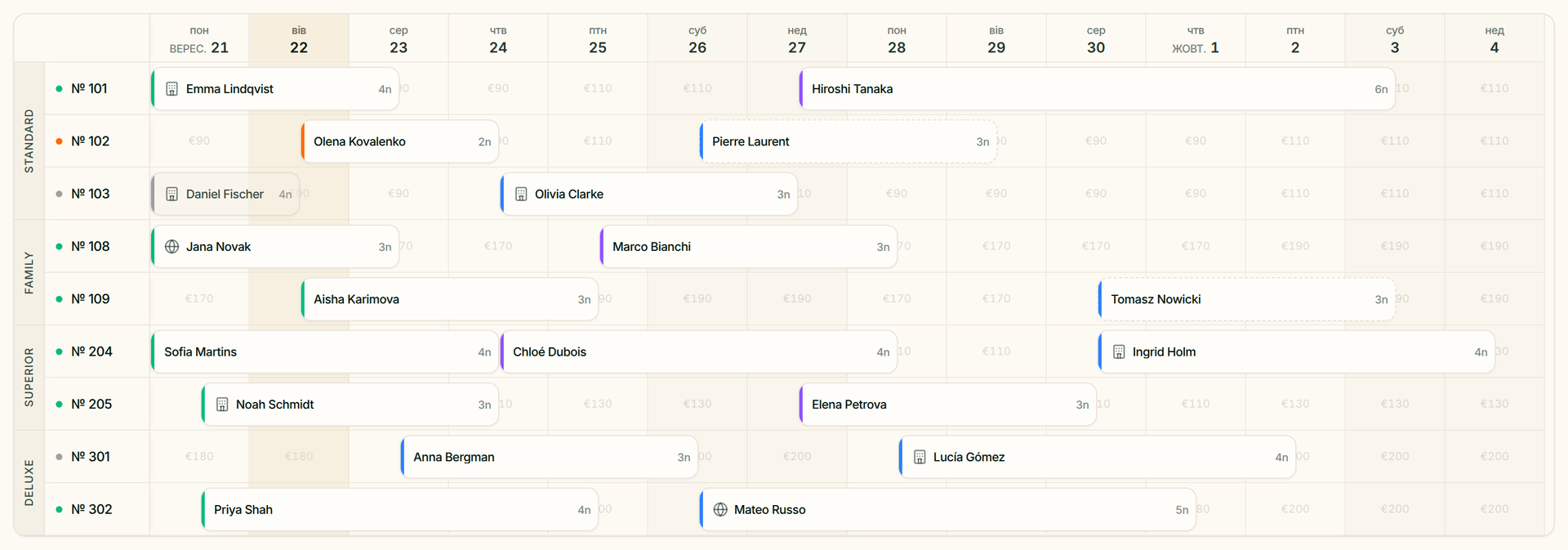This screenshot has width=1568, height=550.
Task: Select room label № 205
Action: [91, 405]
